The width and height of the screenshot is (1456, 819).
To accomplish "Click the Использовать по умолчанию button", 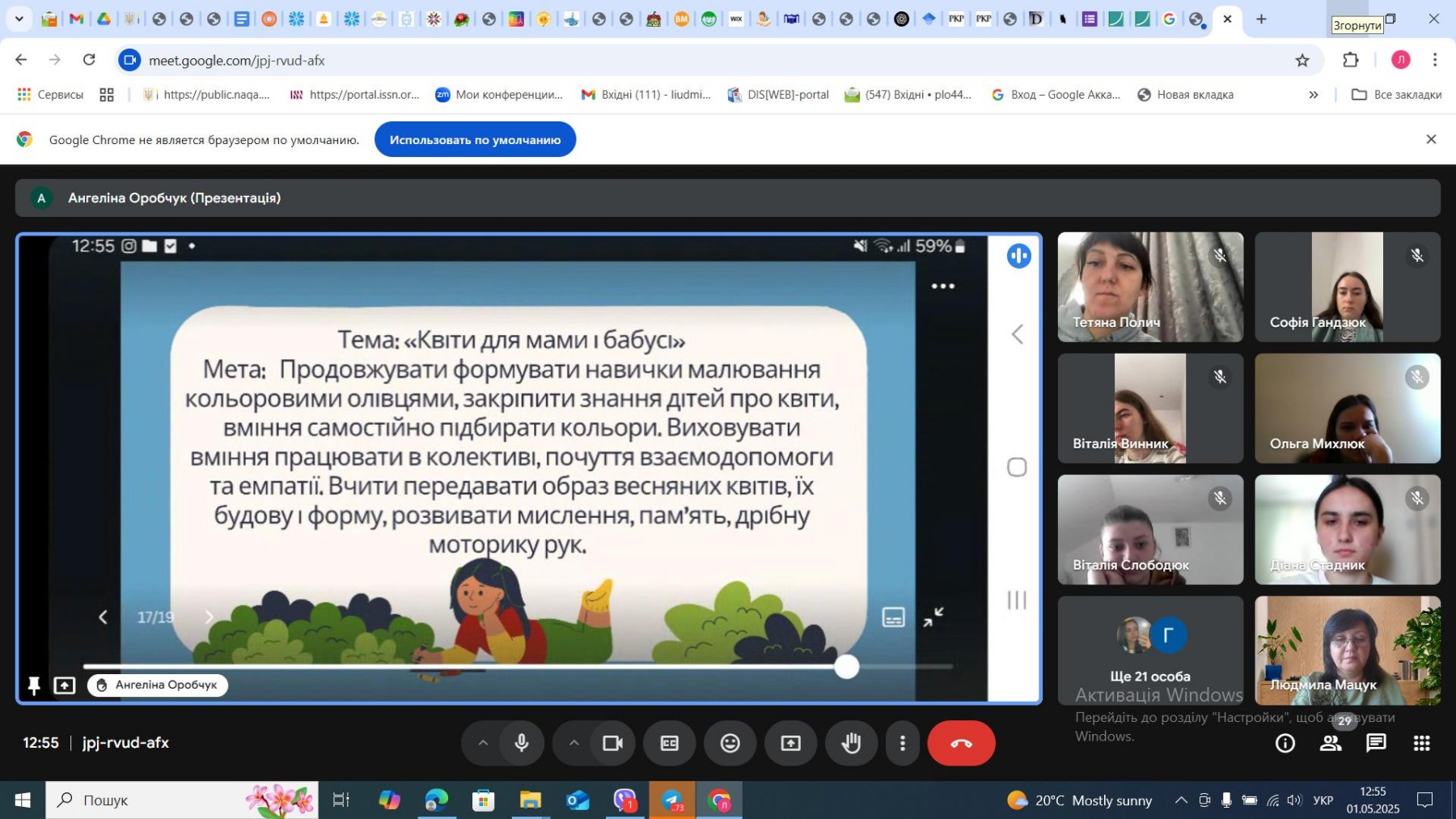I will click(475, 140).
